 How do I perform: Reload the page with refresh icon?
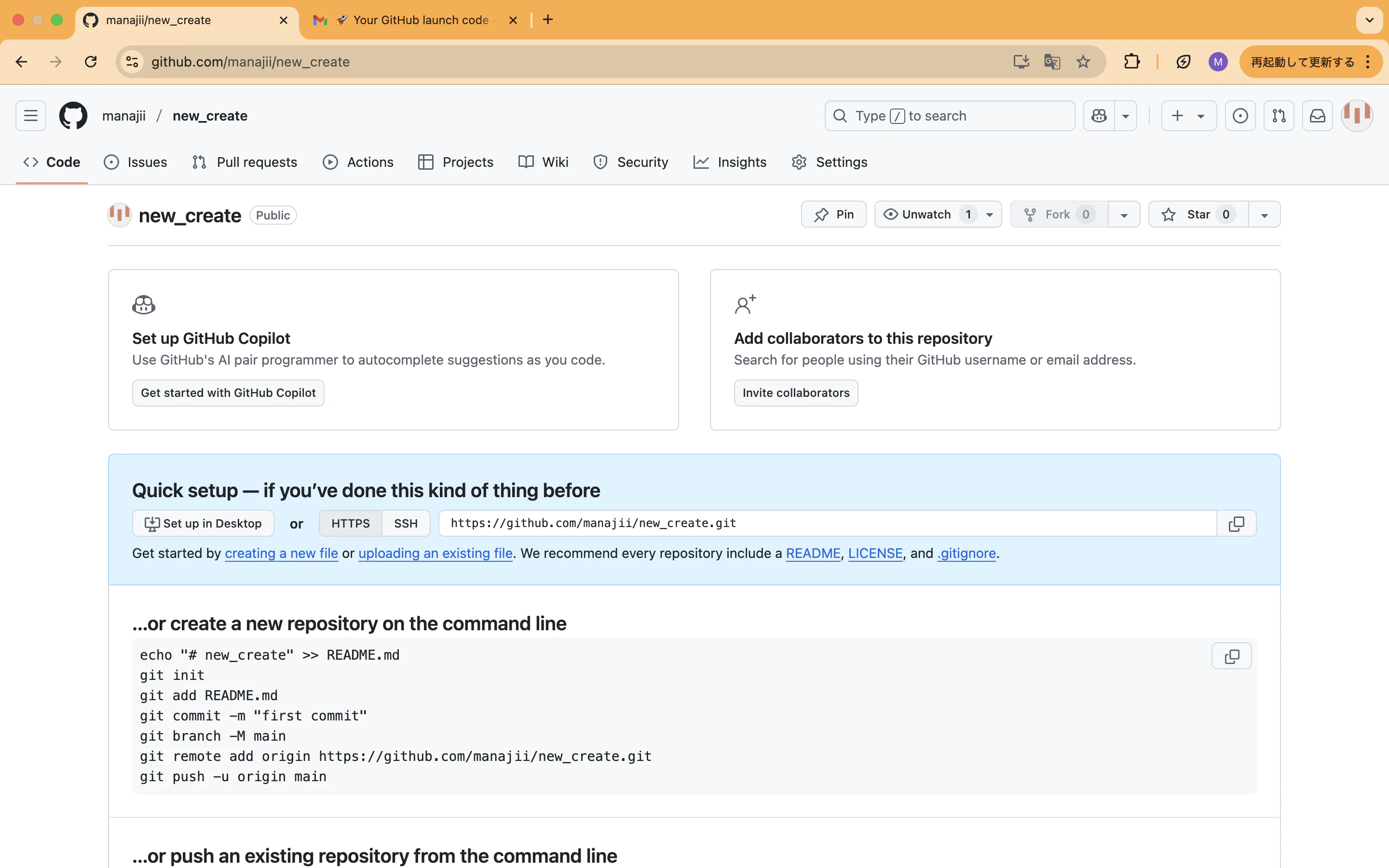click(91, 62)
